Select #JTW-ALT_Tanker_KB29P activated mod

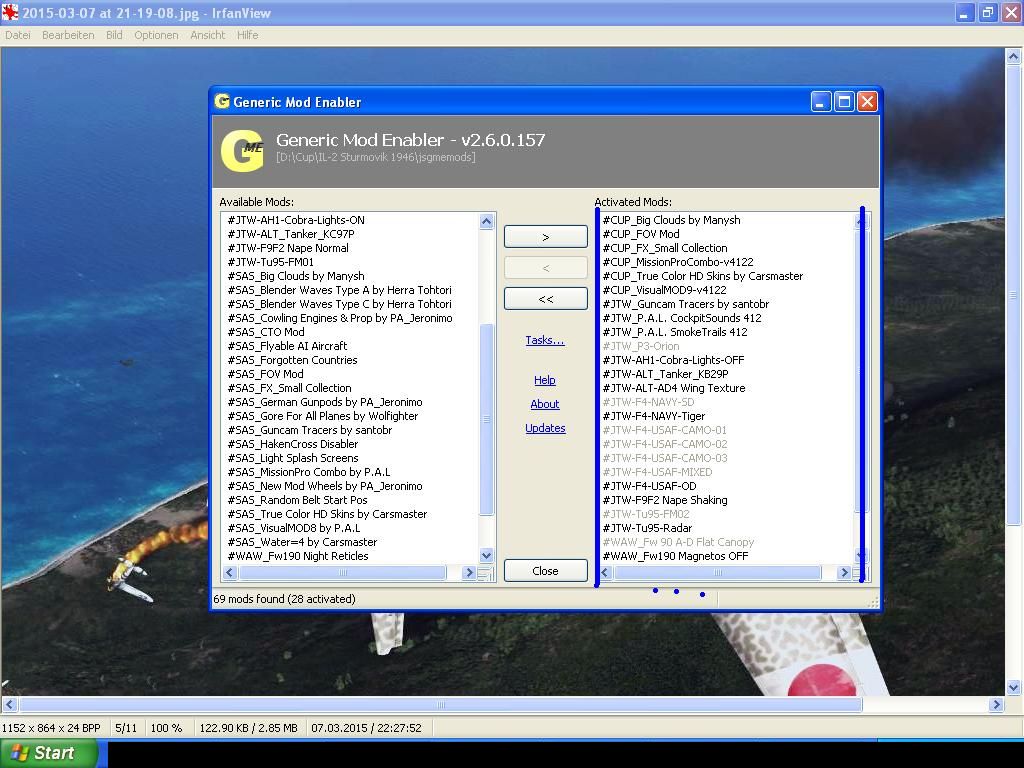coord(665,374)
